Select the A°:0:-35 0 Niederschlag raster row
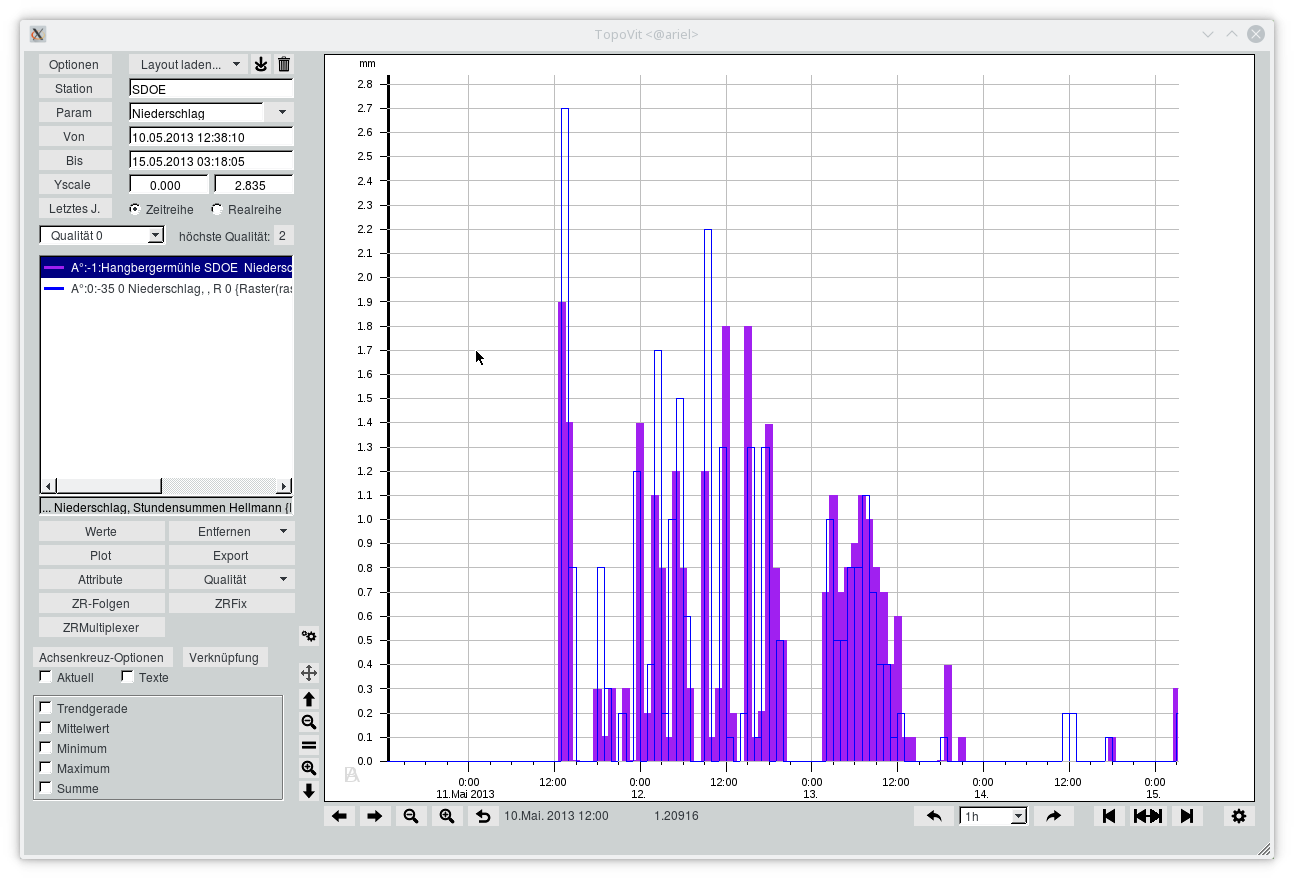 pyautogui.click(x=166, y=288)
